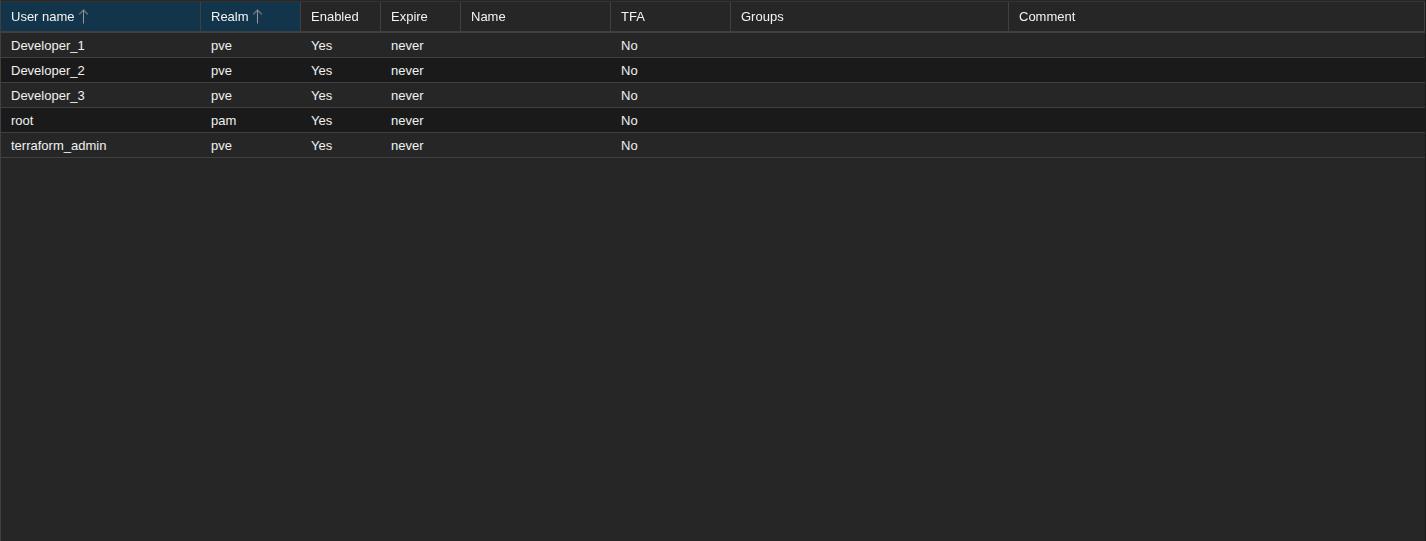Click the Expire value for Developer_2
Image resolution: width=1426 pixels, height=541 pixels.
(x=407, y=71)
